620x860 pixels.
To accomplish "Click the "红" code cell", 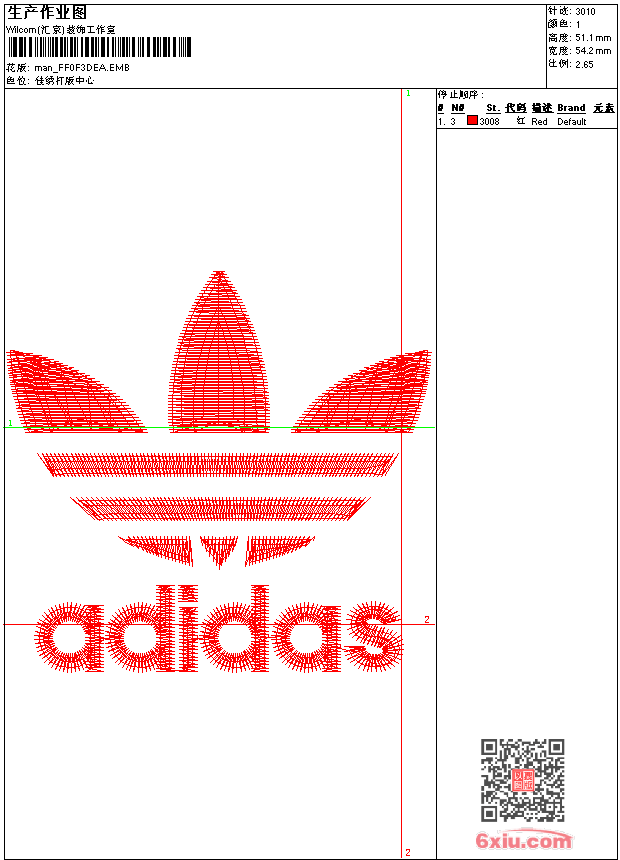I will (x=521, y=121).
